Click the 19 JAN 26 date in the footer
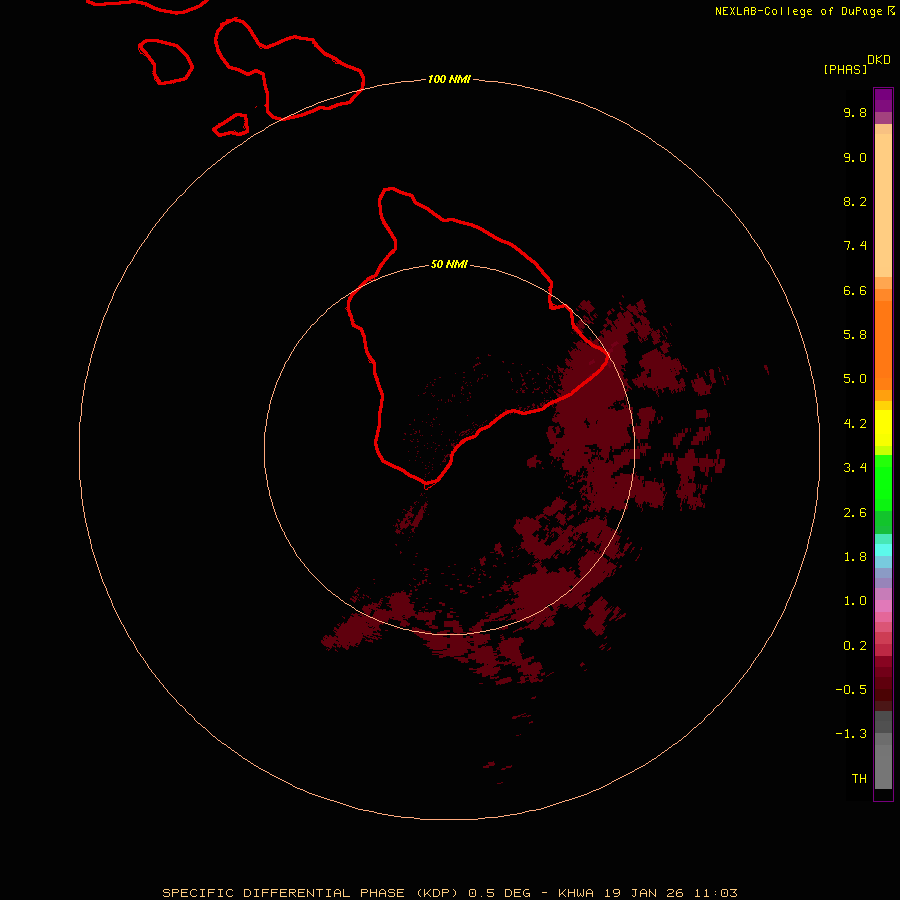Viewport: 900px width, 900px height. tap(645, 893)
